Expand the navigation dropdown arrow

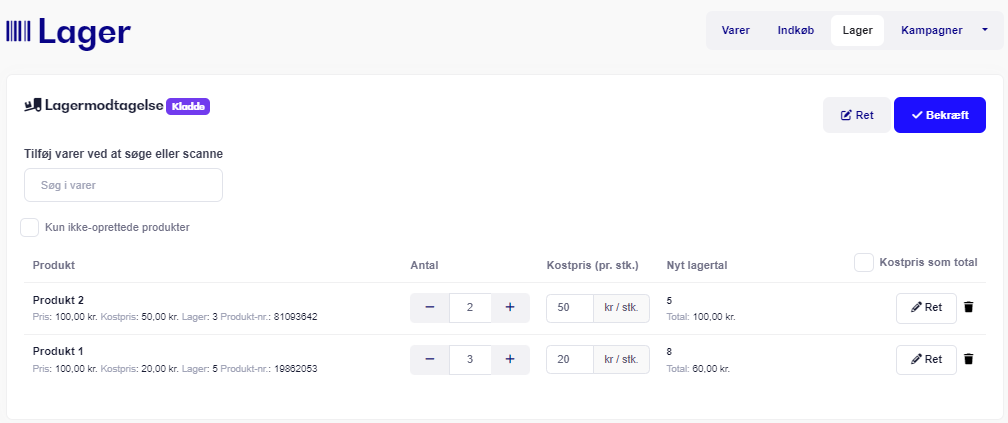[x=985, y=30]
